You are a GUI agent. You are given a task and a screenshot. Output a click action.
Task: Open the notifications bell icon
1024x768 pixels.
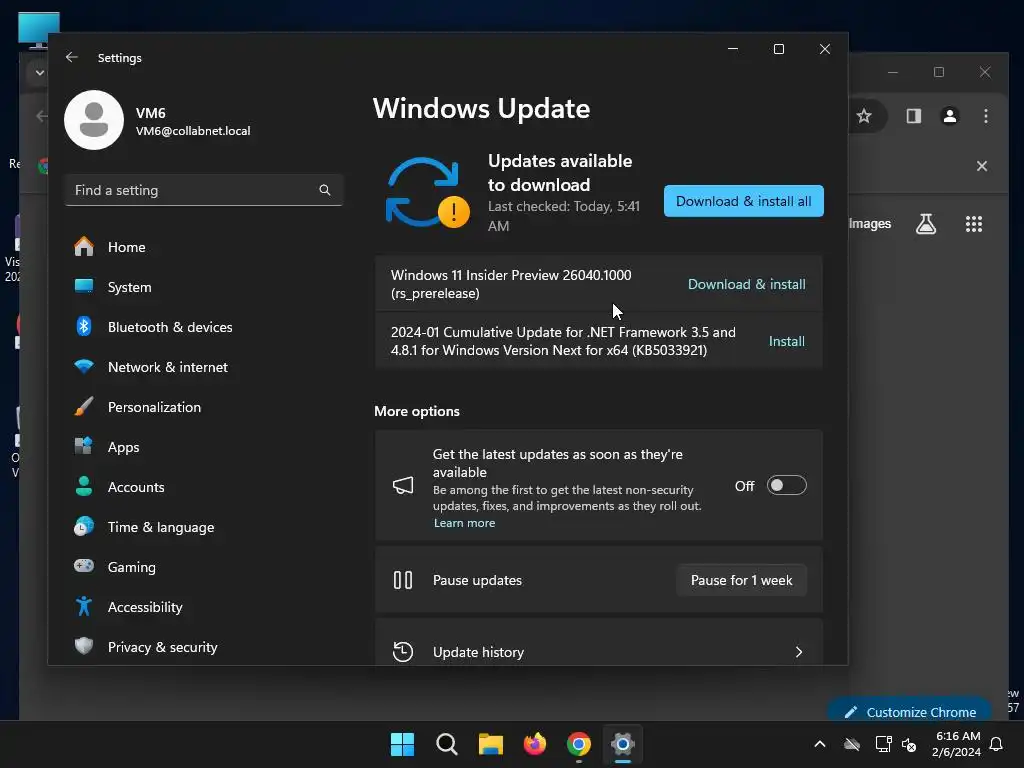[x=996, y=744]
